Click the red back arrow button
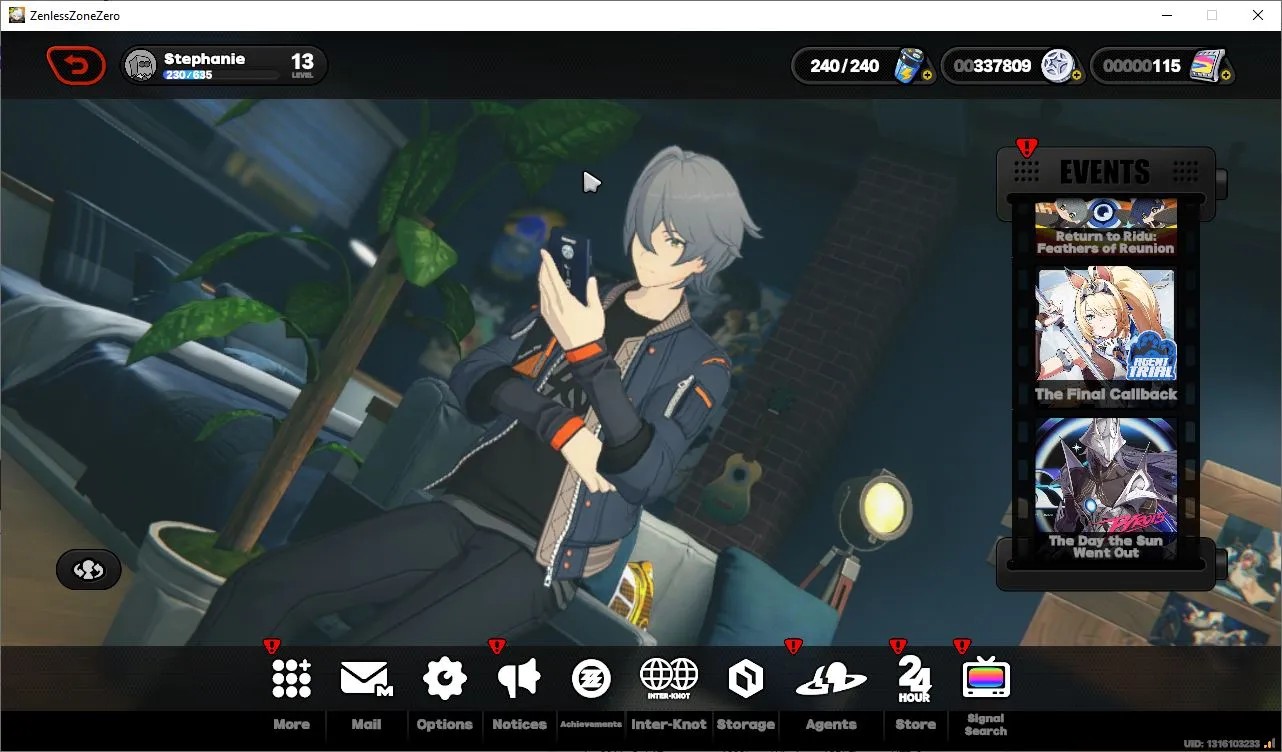Image resolution: width=1282 pixels, height=752 pixels. (76, 66)
